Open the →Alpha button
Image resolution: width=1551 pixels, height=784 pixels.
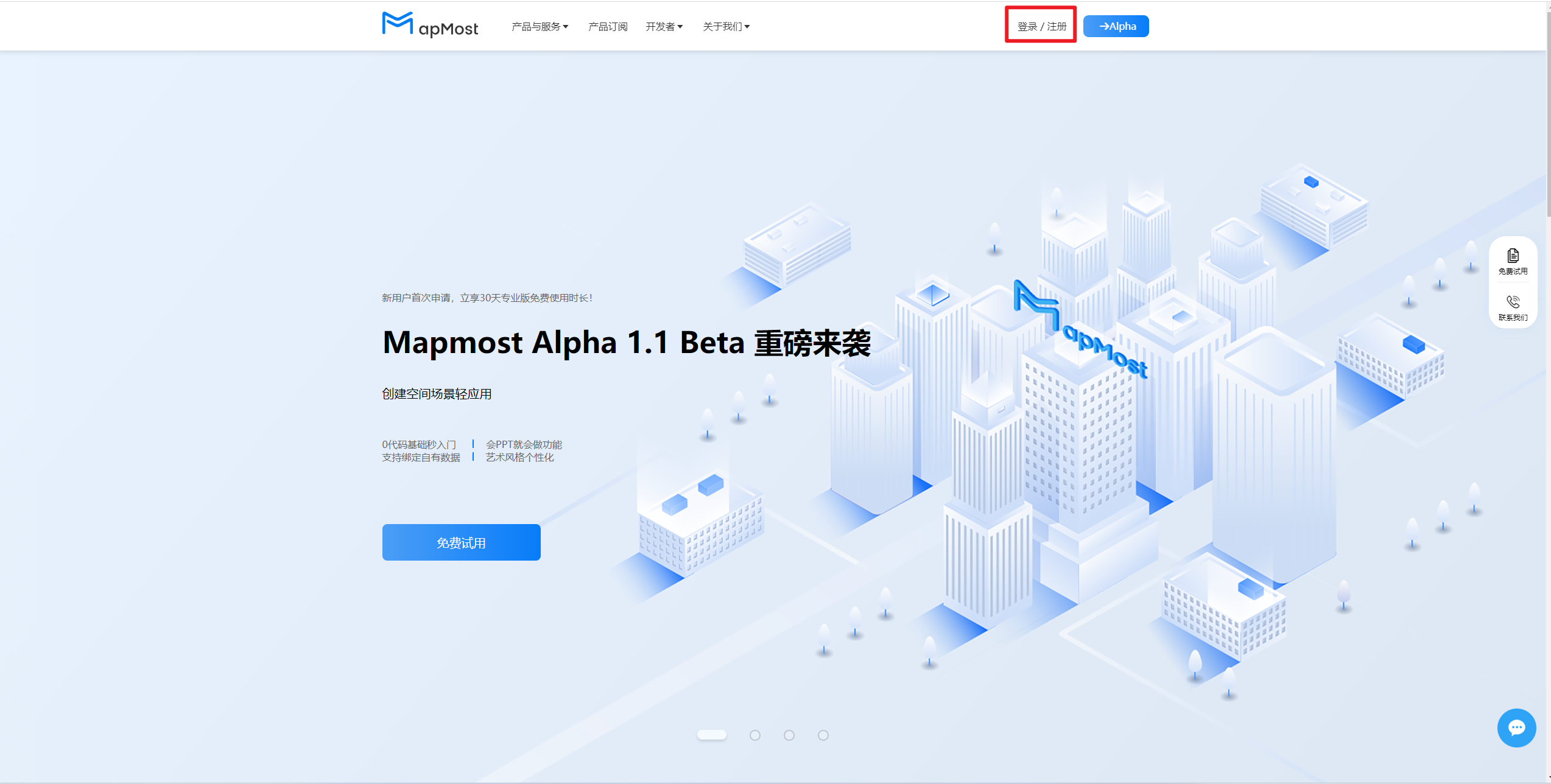click(1116, 26)
